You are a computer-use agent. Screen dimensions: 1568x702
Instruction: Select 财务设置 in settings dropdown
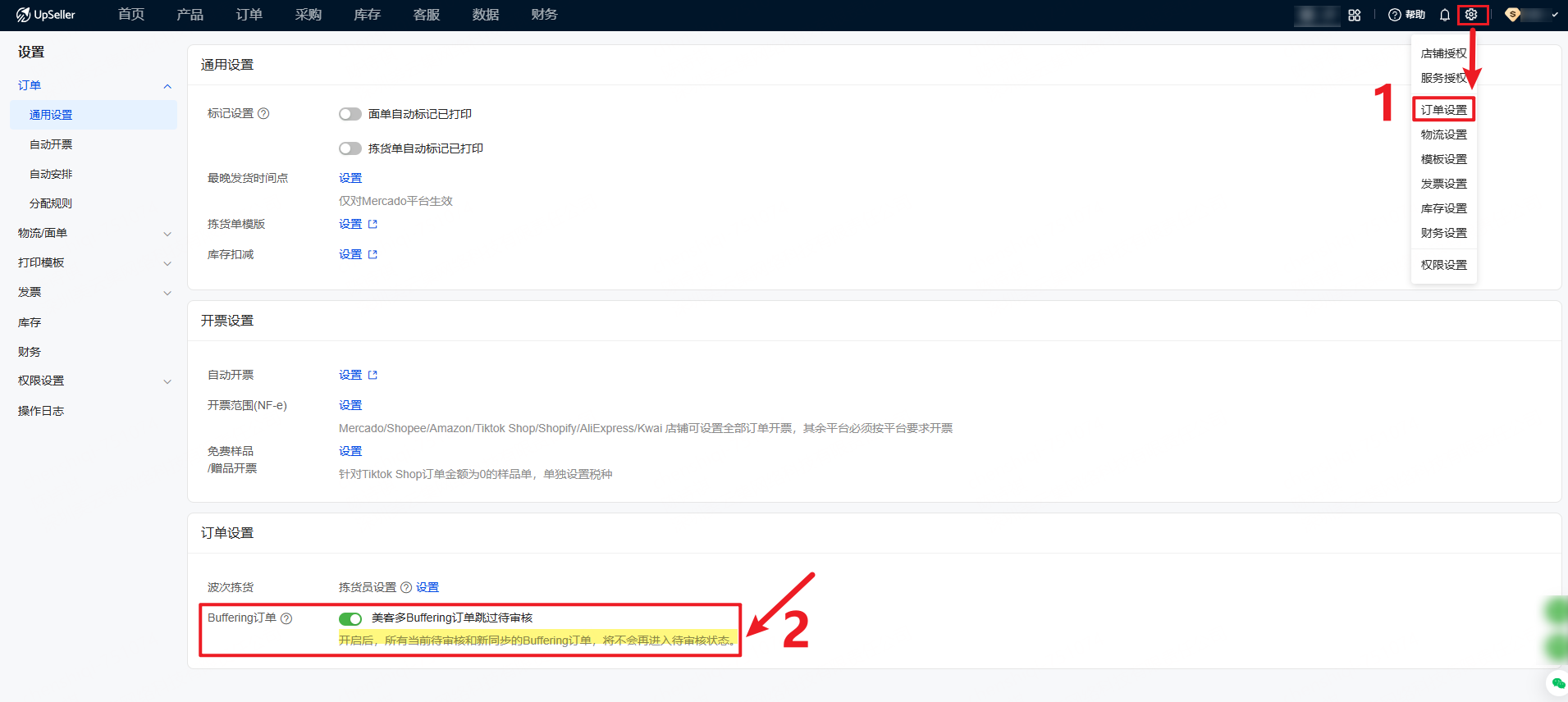coord(1444,233)
